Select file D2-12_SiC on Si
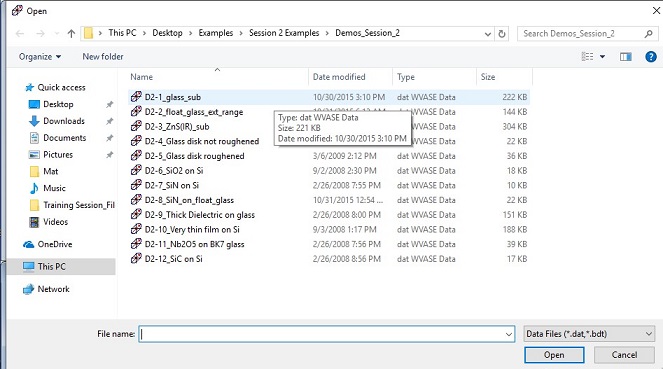Screen dimensions: 663x369 pos(173,259)
